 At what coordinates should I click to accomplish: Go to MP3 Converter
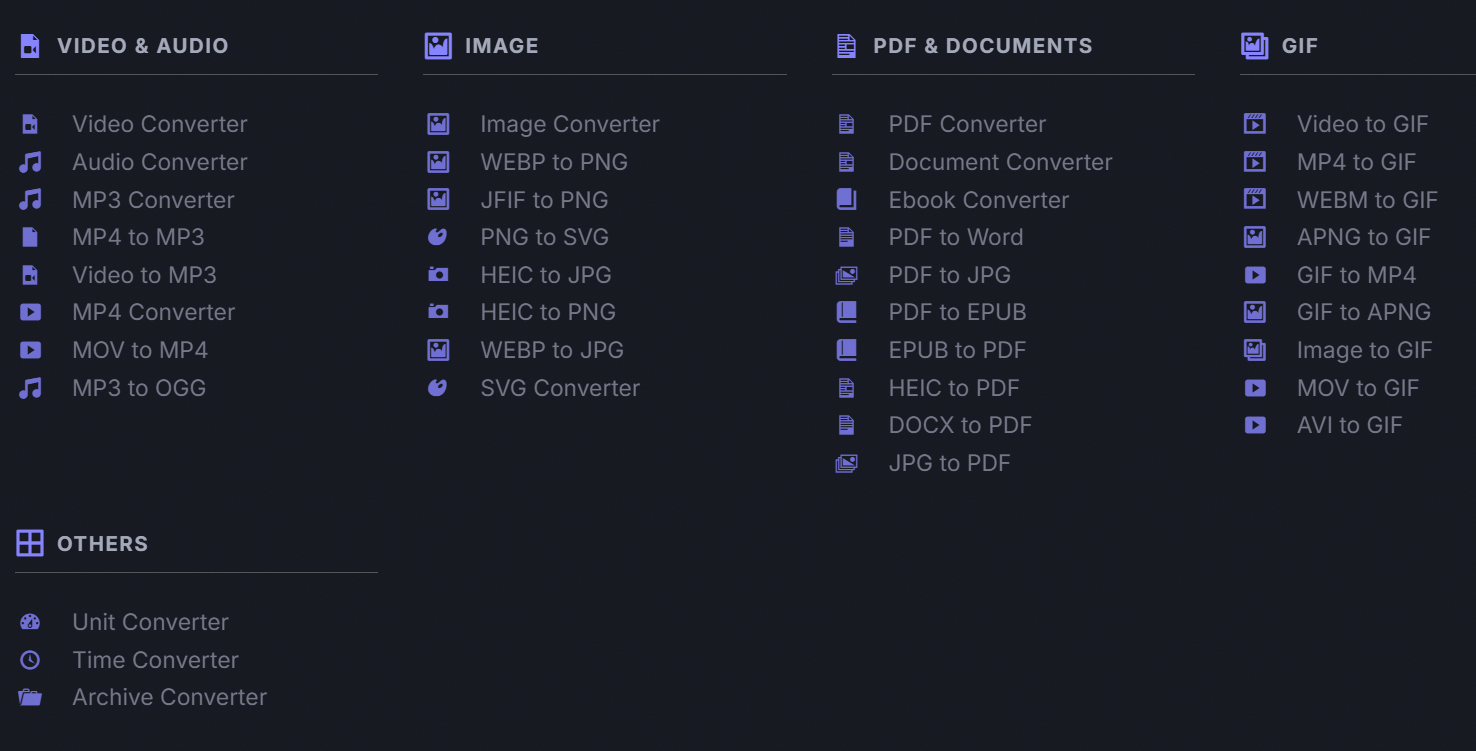pyautogui.click(x=153, y=200)
